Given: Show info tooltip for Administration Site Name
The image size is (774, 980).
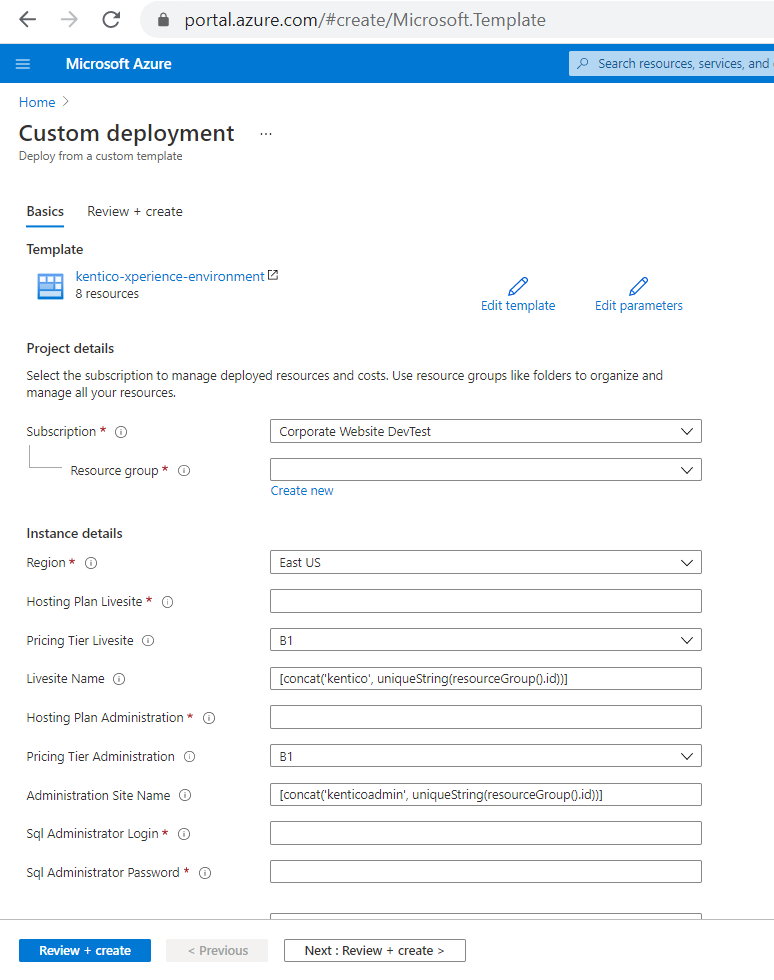Looking at the screenshot, I should pyautogui.click(x=185, y=795).
